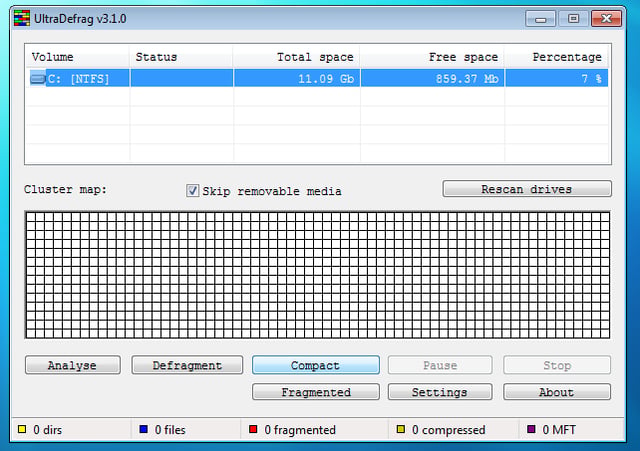This screenshot has width=640, height=451.
Task: Click the Stop button
Action: pyautogui.click(x=557, y=365)
